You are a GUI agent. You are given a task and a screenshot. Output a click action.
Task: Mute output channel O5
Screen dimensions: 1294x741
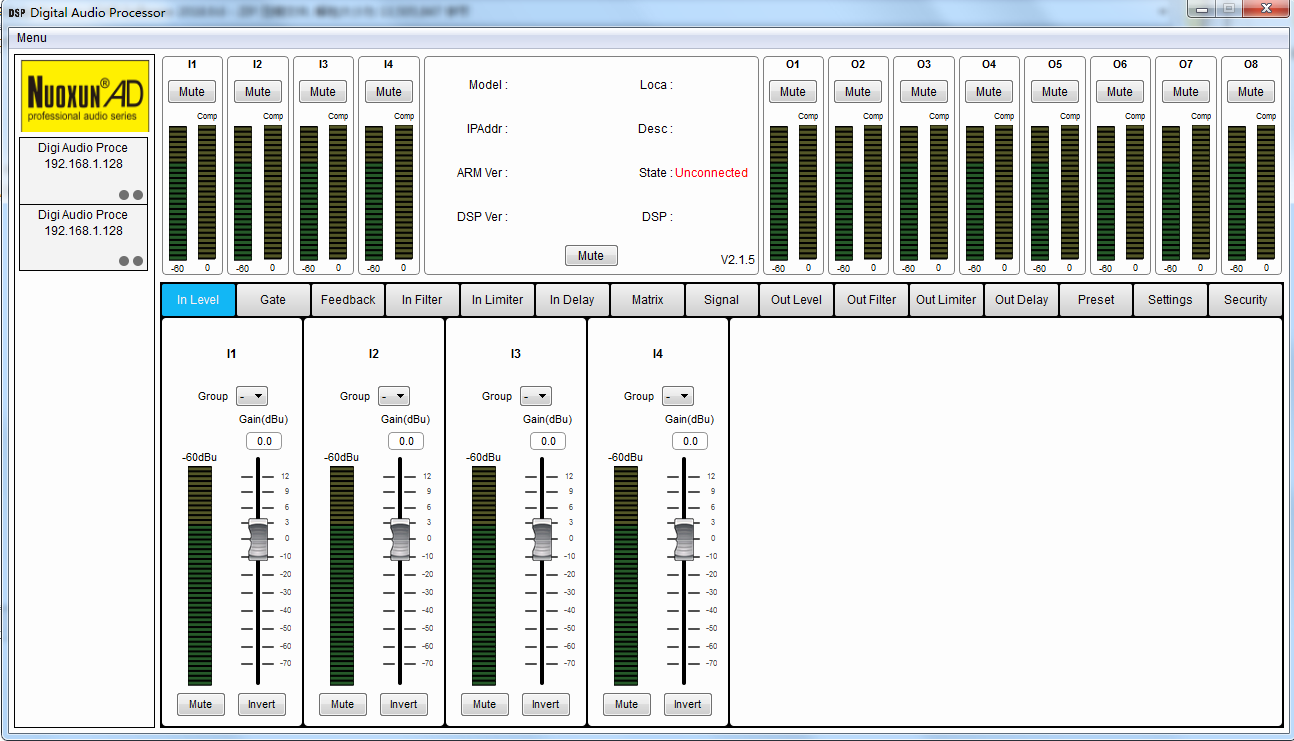[1054, 91]
